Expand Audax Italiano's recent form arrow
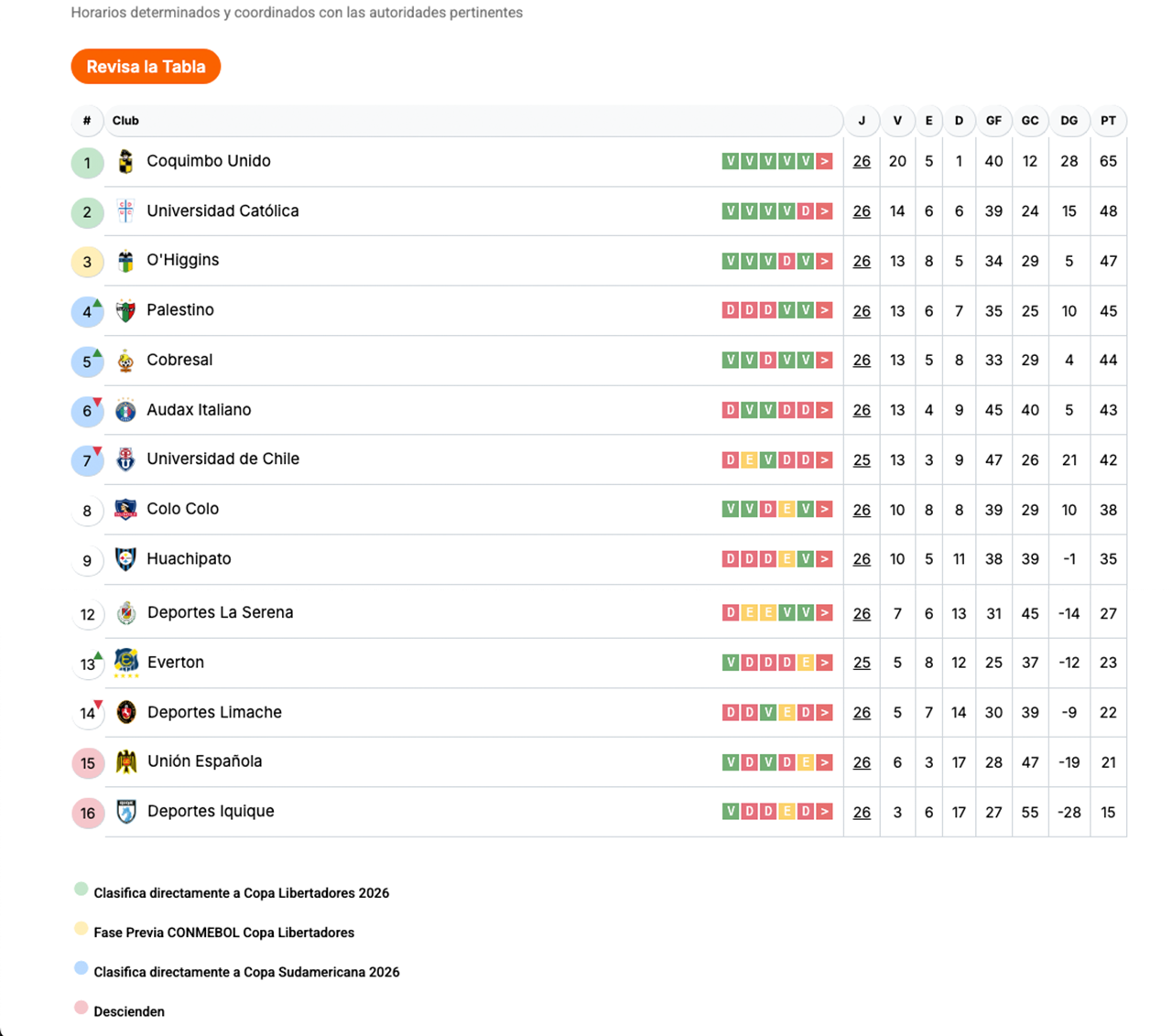This screenshot has height=1036, width=1172. coord(825,410)
